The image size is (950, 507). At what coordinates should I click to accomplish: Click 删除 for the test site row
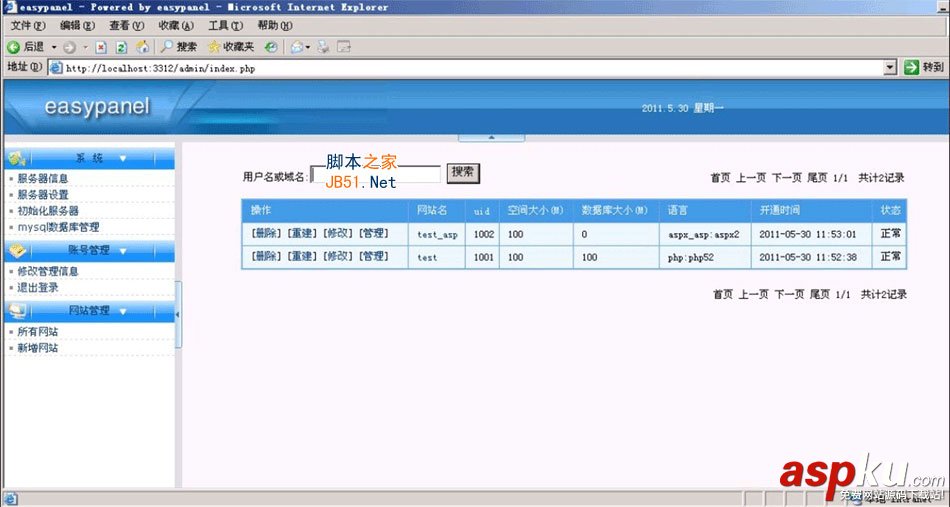coord(266,257)
